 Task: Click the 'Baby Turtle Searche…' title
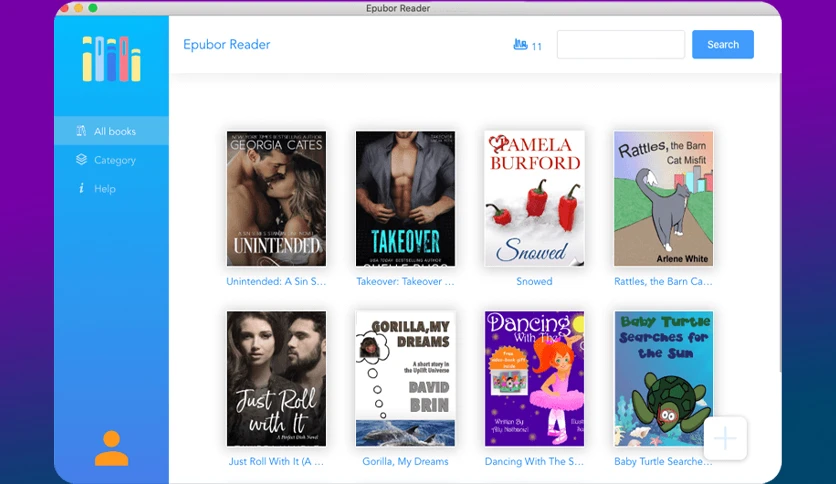pyautogui.click(x=663, y=462)
